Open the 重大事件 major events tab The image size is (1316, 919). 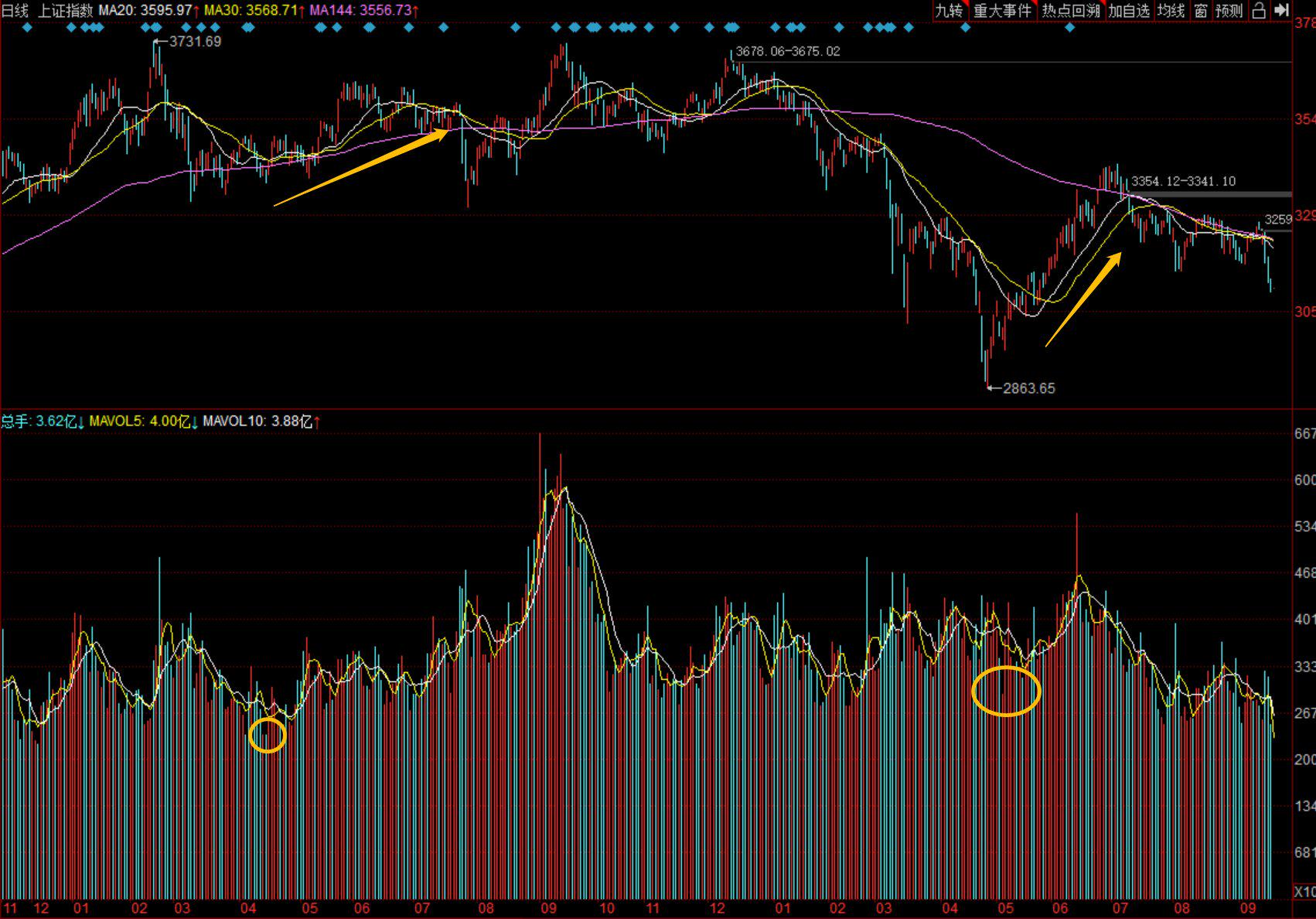pos(1003,10)
